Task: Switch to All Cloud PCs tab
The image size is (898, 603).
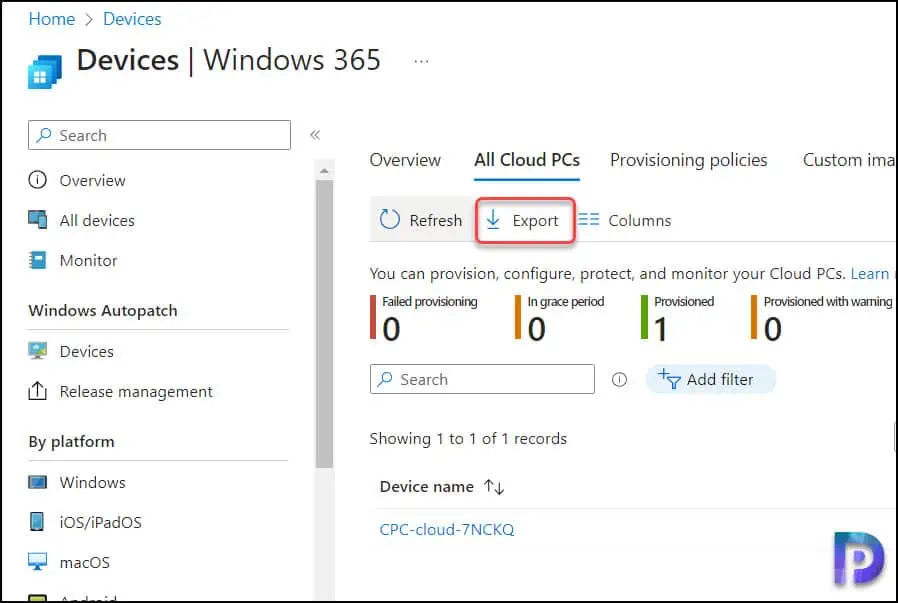Action: point(527,160)
